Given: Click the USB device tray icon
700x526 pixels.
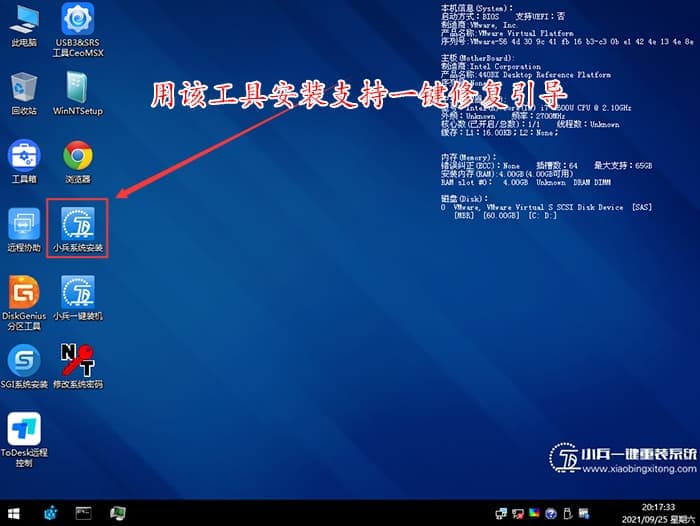Looking at the screenshot, I should click(567, 514).
